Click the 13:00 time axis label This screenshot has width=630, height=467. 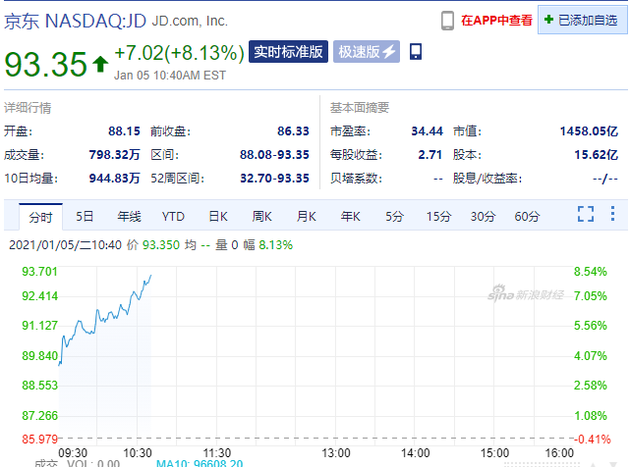click(336, 453)
